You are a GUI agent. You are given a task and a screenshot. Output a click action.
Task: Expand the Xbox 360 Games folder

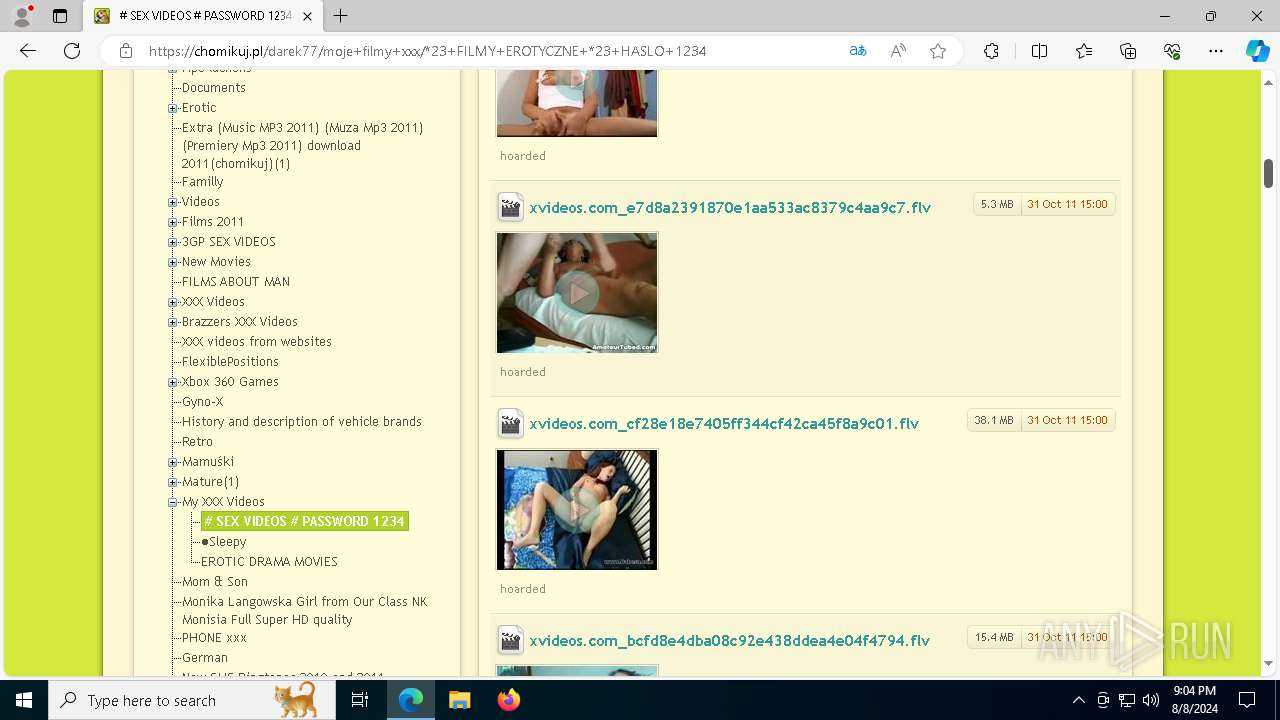pyautogui.click(x=173, y=382)
